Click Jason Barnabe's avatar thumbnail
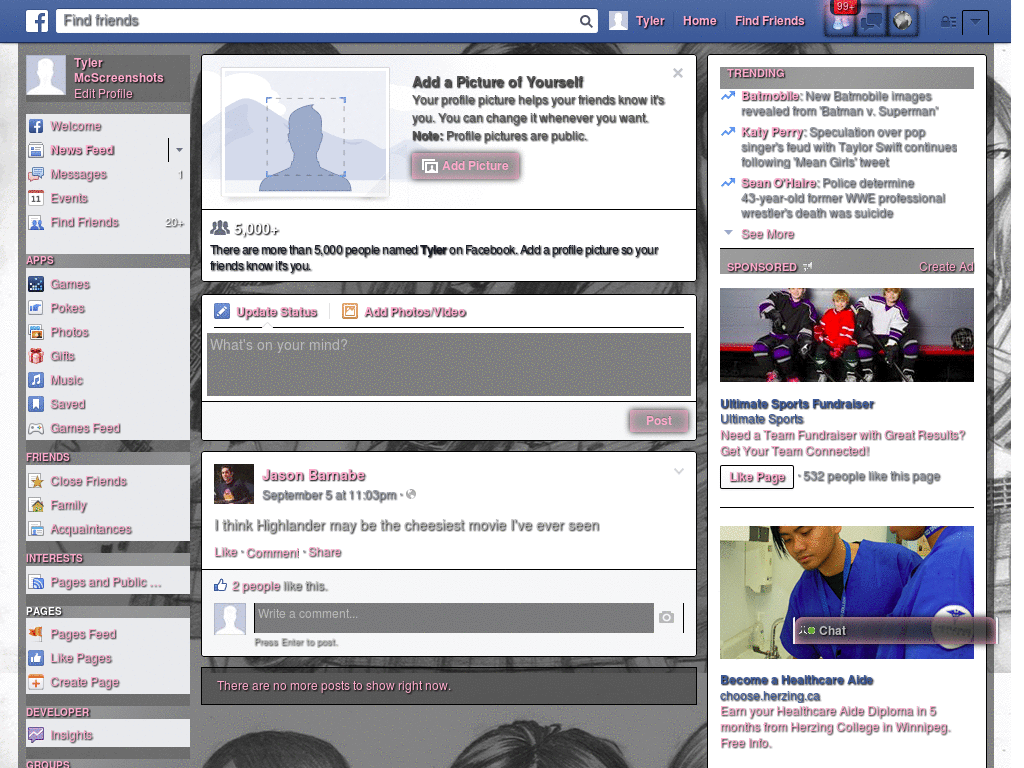The image size is (1024, 768). tap(234, 484)
